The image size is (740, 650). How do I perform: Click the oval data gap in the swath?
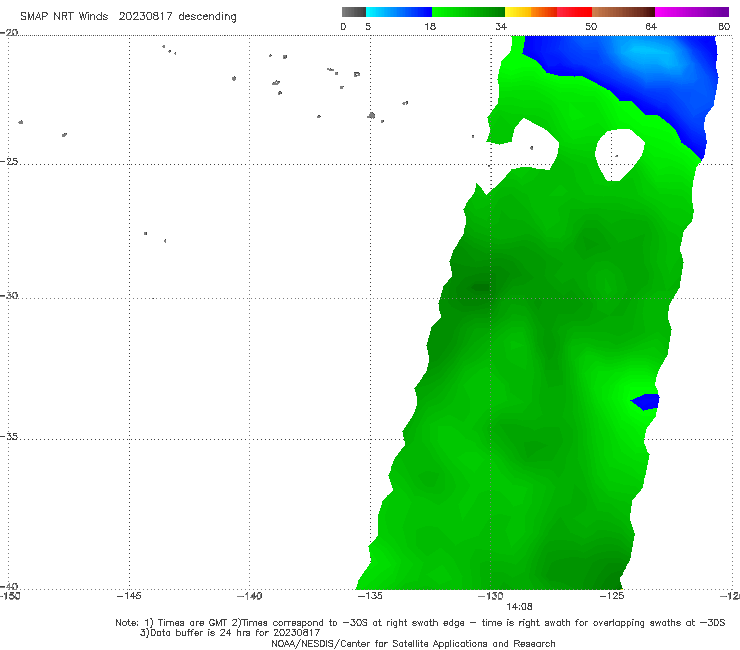[x=619, y=155]
